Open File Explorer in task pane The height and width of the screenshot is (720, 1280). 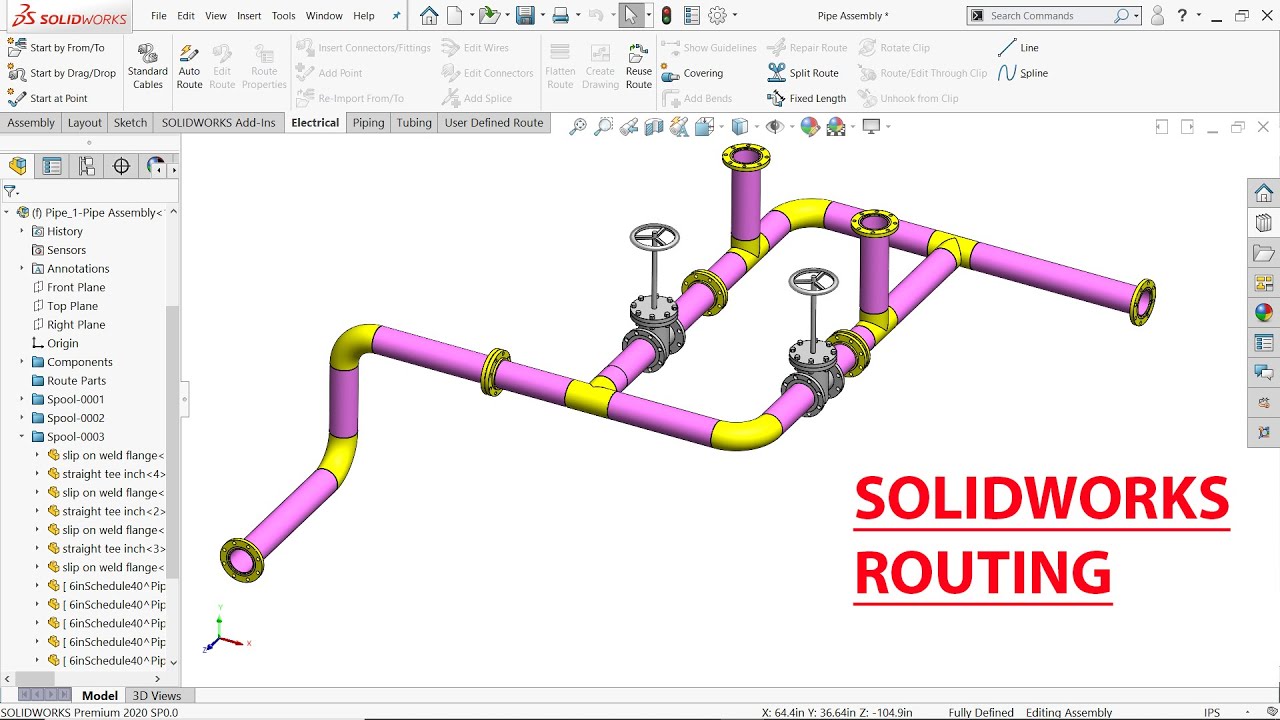coord(1264,253)
